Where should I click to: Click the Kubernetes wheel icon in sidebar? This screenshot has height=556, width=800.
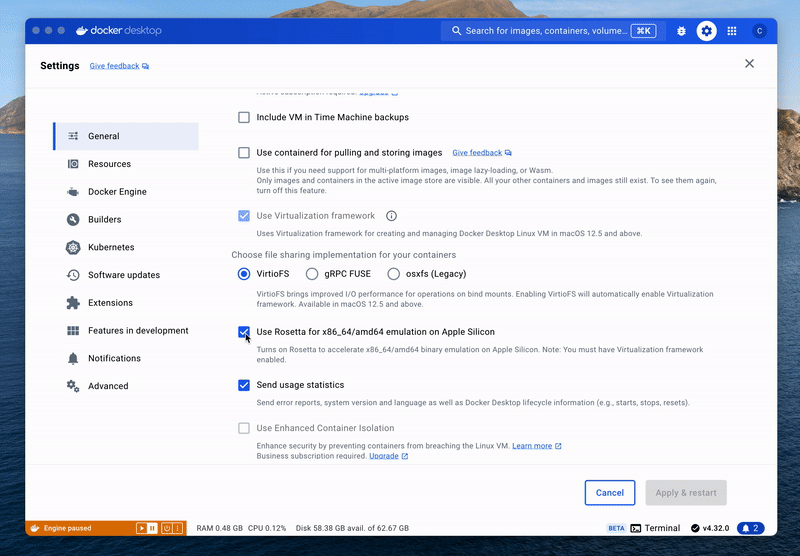click(73, 247)
